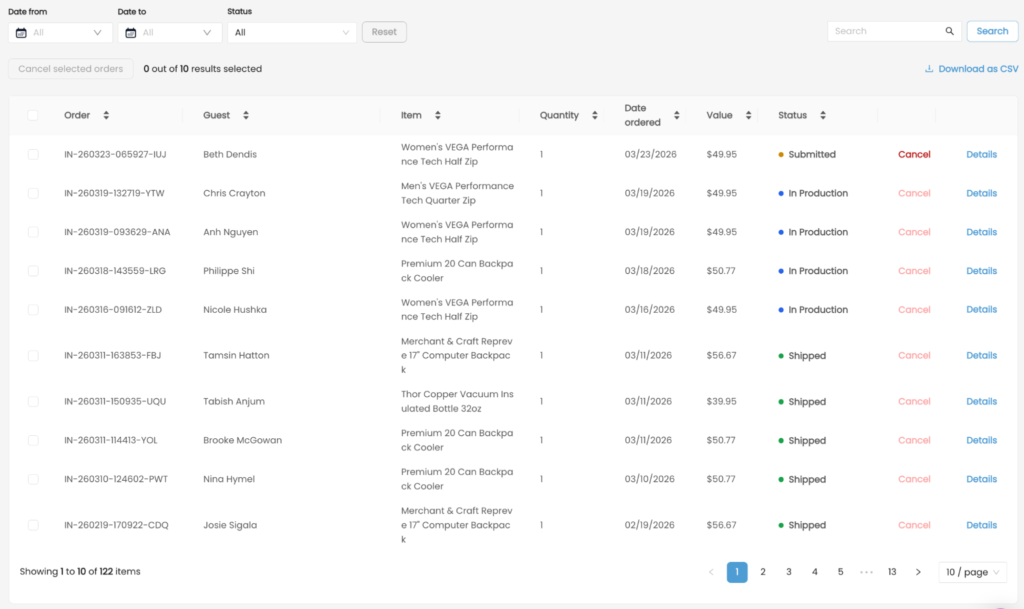The image size is (1024, 609).
Task: Click the Order column sort icon
Action: (106, 116)
